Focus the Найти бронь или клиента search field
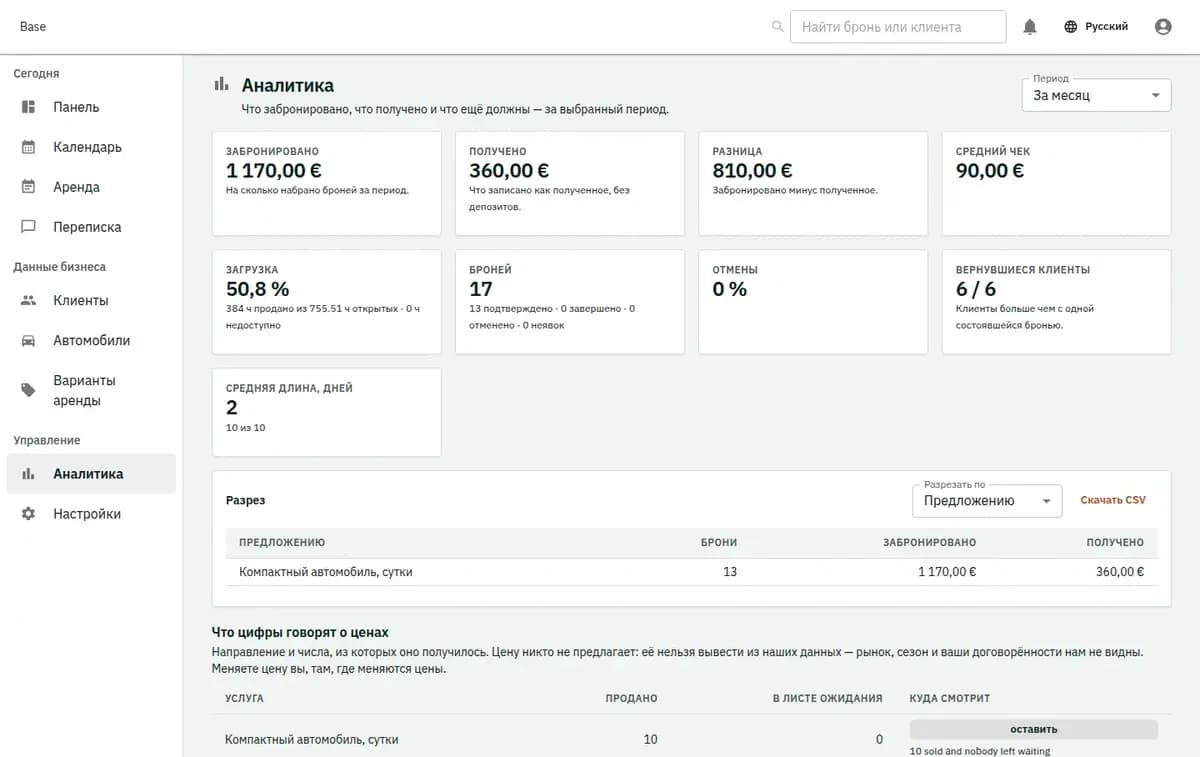The height and width of the screenshot is (757, 1200). (898, 27)
